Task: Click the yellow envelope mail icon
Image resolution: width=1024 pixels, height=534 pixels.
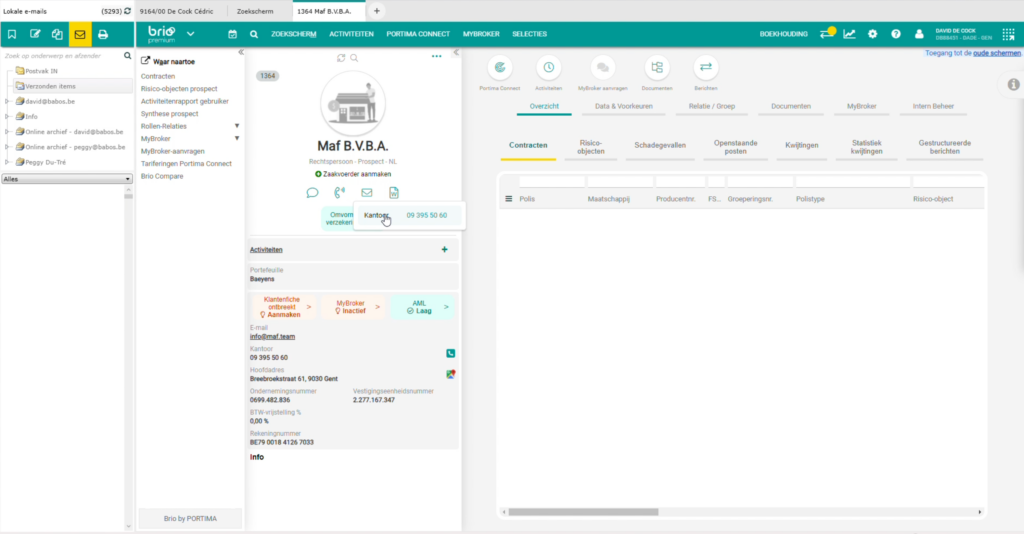Action: click(80, 34)
